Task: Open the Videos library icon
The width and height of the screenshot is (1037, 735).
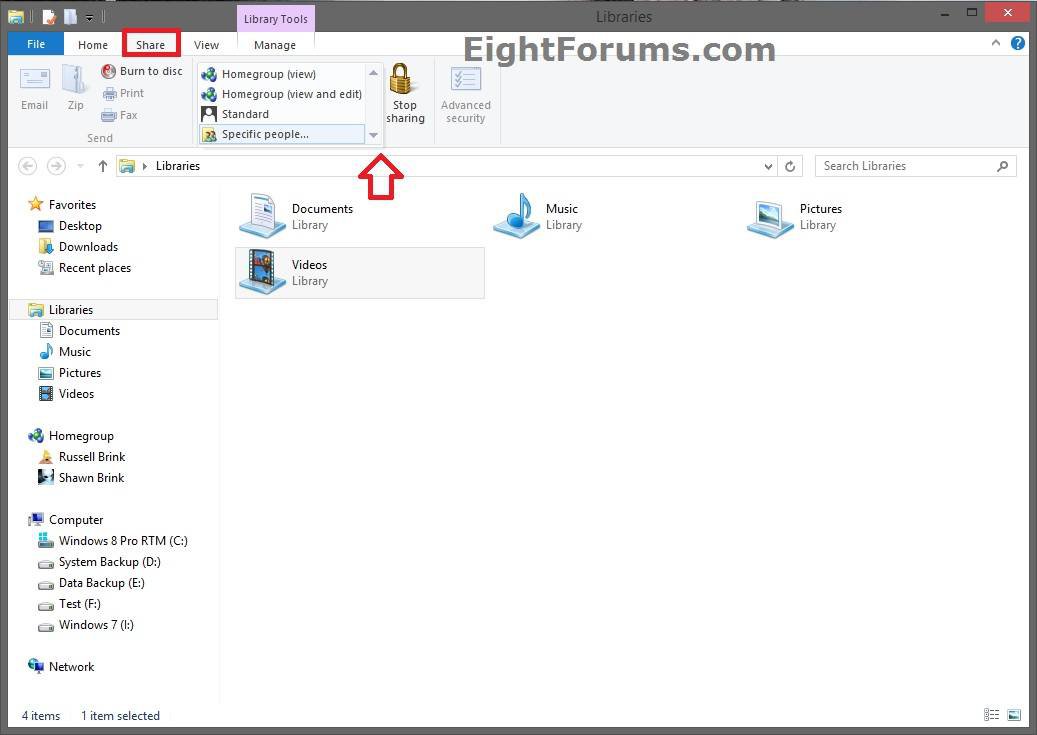Action: [x=262, y=272]
